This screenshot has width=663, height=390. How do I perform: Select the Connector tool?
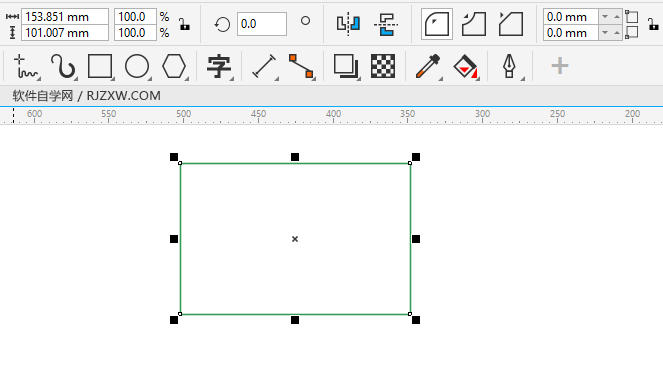pyautogui.click(x=301, y=66)
